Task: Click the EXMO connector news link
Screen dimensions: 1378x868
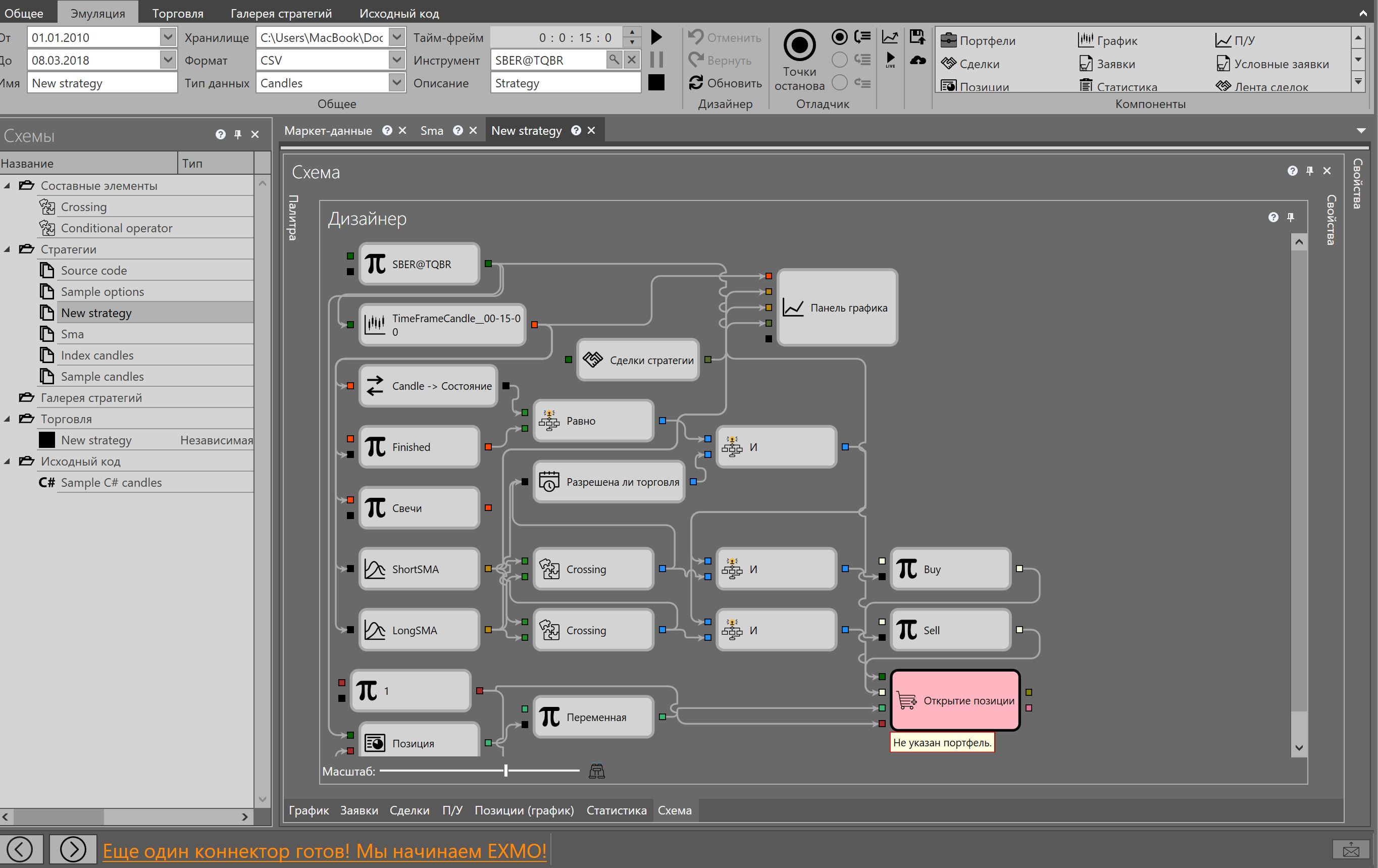Action: (x=325, y=851)
